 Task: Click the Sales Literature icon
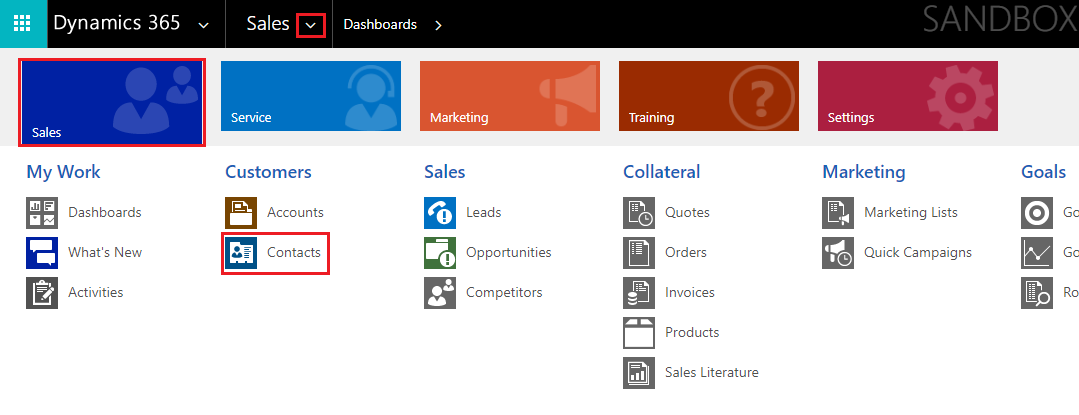pos(639,373)
